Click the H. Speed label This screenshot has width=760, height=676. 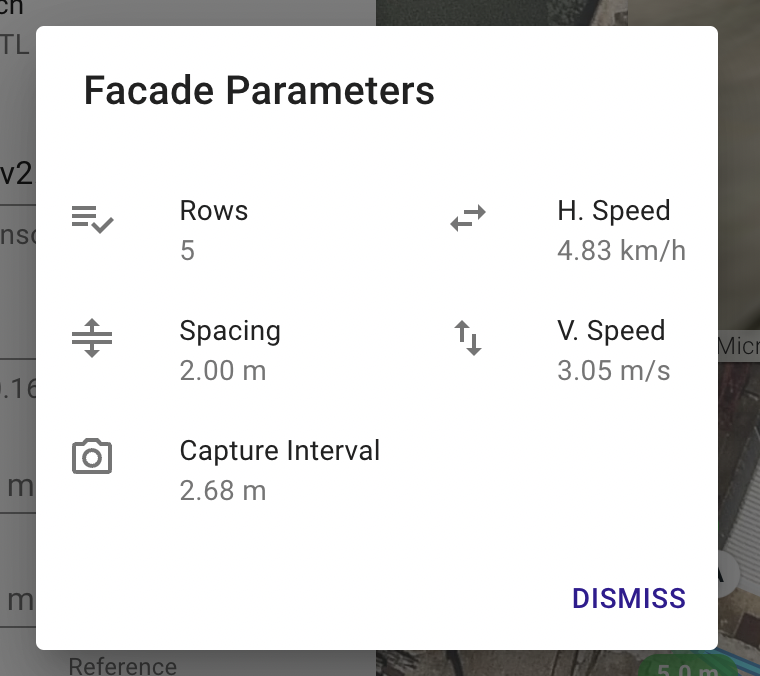(x=614, y=211)
